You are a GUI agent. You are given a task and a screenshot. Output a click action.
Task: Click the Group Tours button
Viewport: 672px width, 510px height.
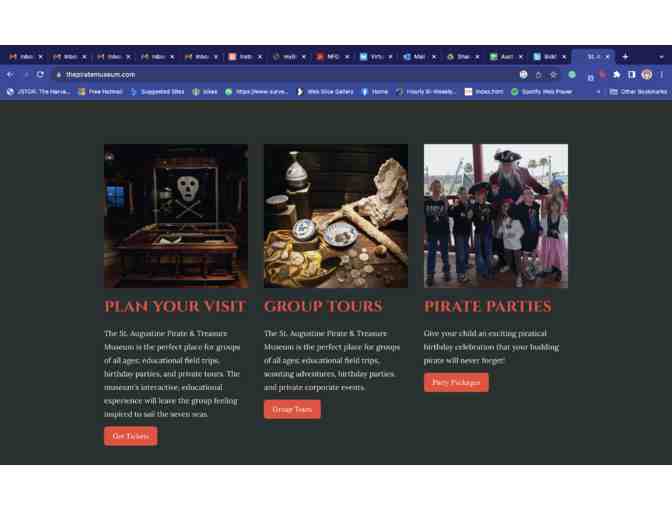[292, 409]
